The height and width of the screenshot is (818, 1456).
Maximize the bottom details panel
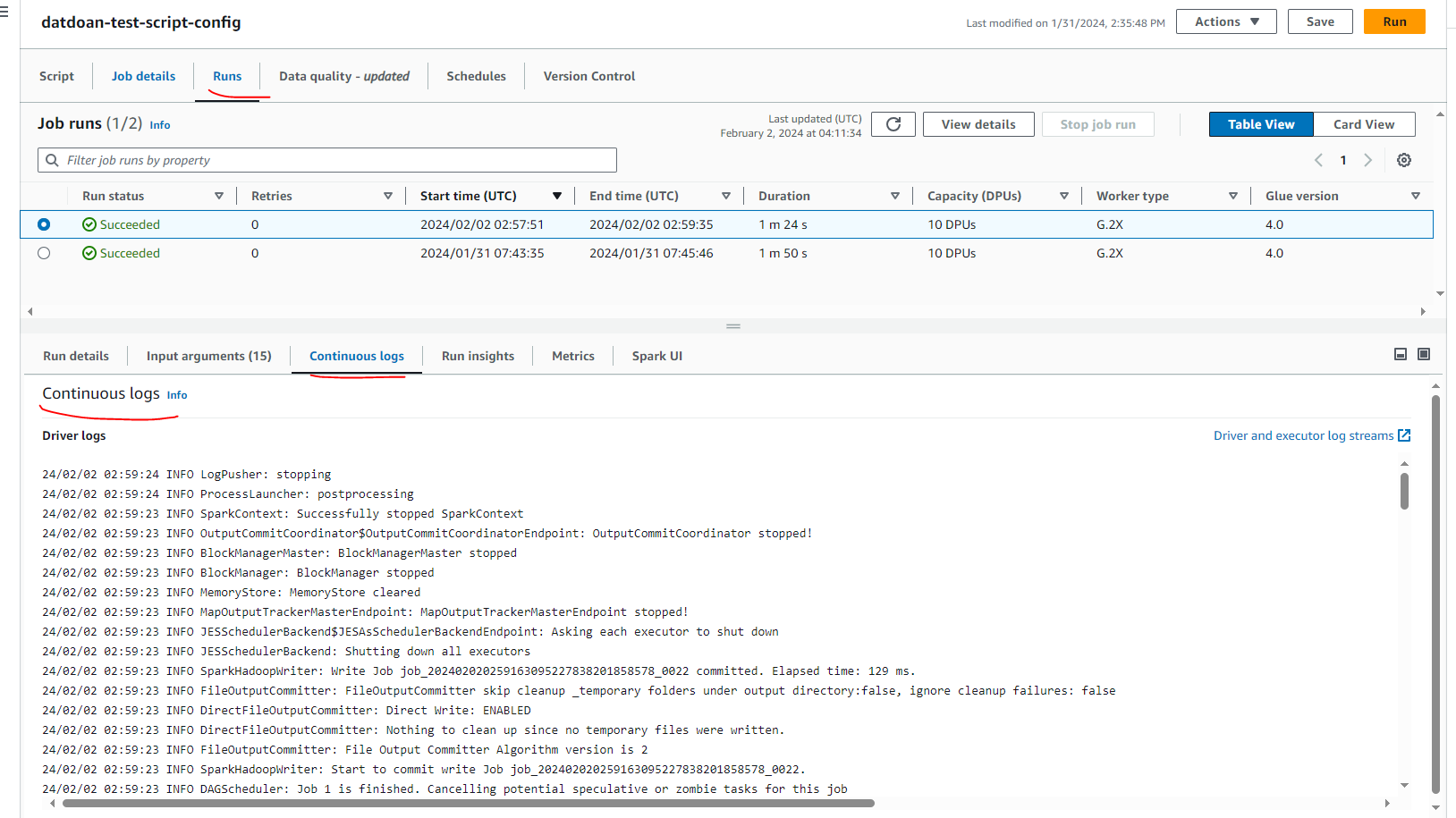pyautogui.click(x=1424, y=355)
